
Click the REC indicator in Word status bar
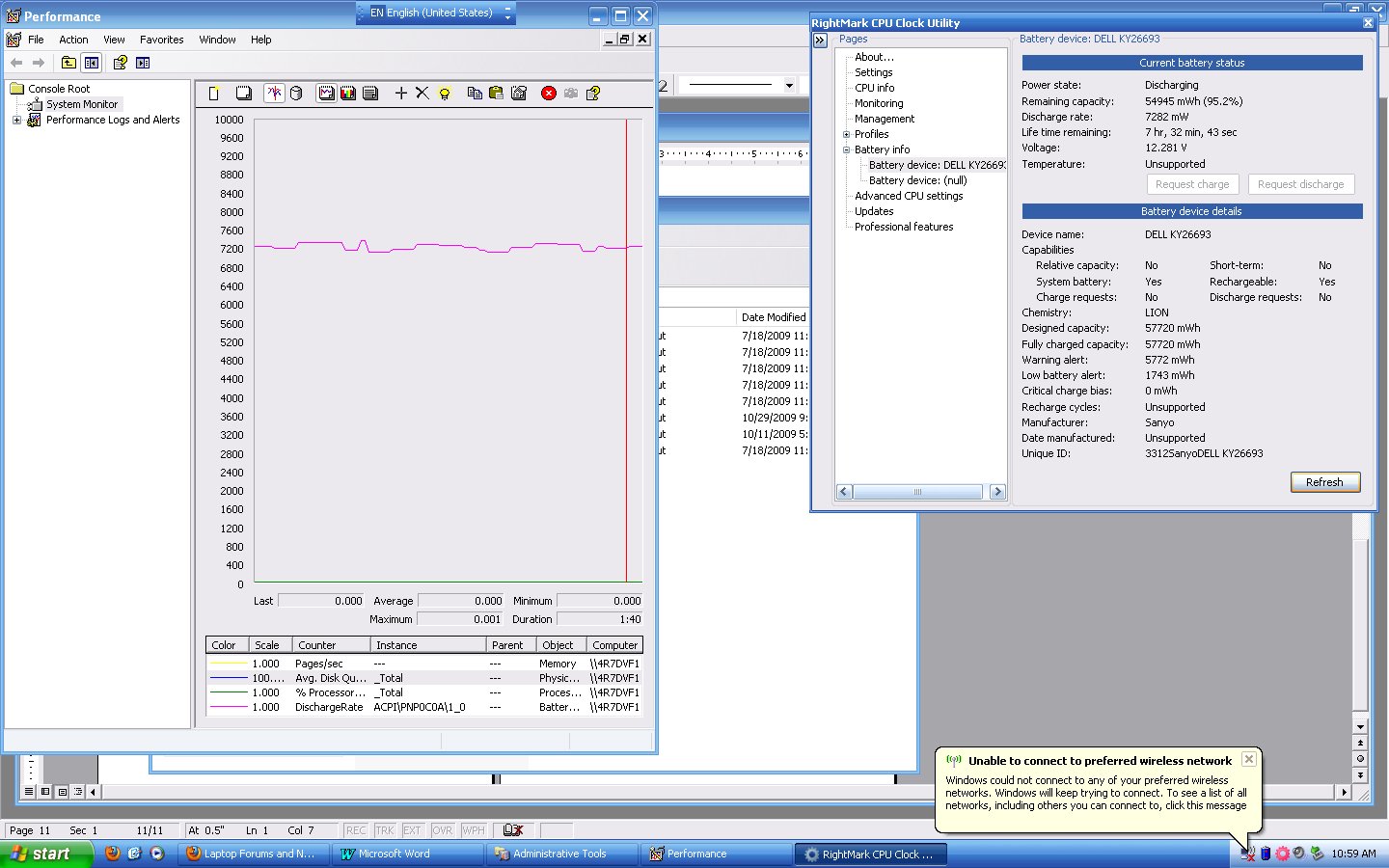tap(356, 830)
